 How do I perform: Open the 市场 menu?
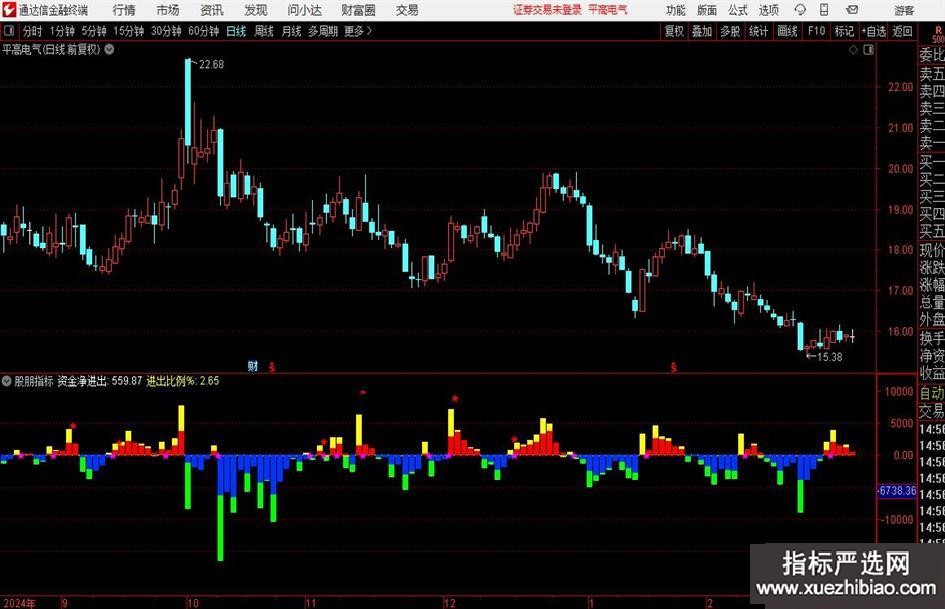(168, 10)
